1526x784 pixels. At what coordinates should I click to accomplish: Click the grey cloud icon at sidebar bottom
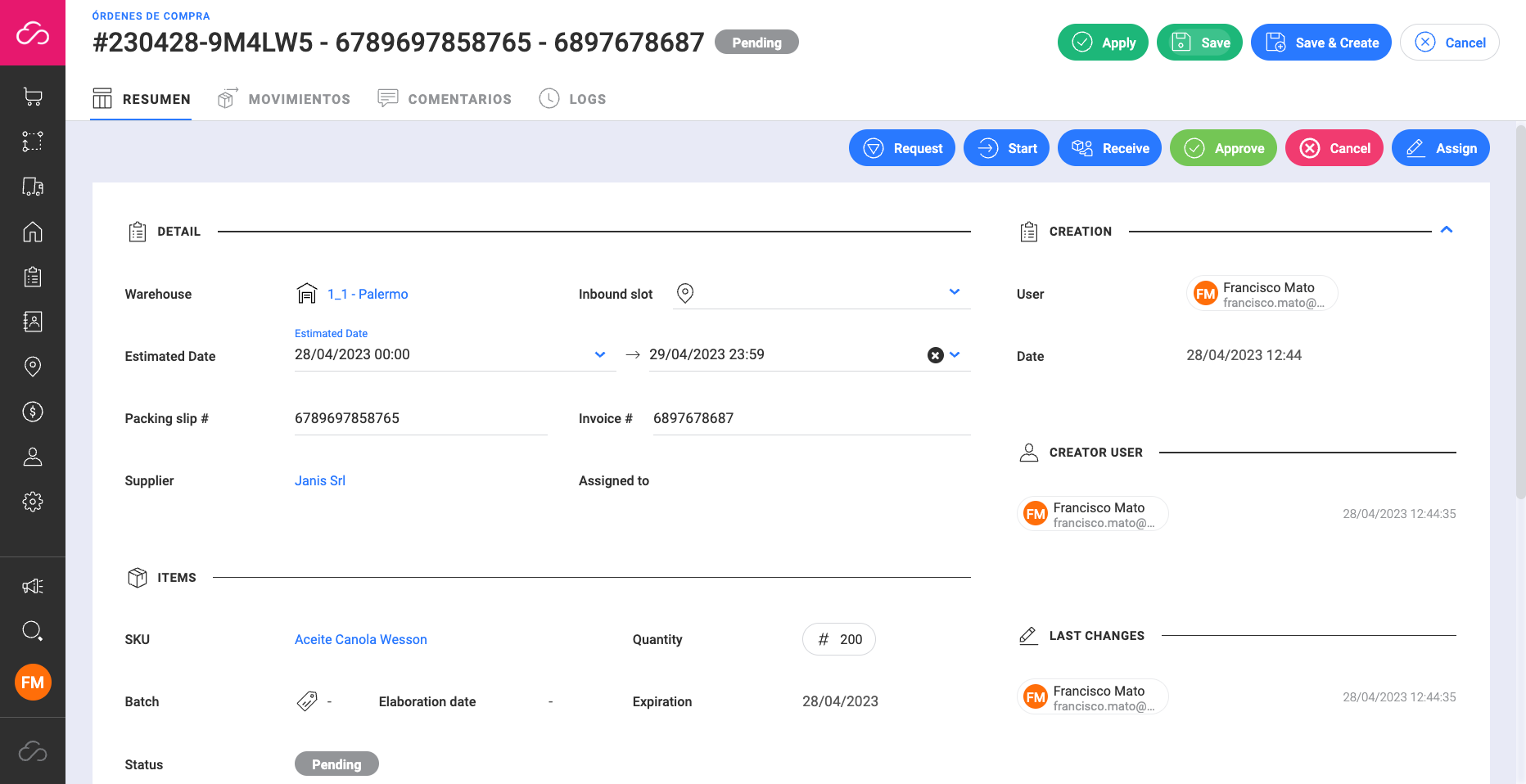[x=33, y=751]
